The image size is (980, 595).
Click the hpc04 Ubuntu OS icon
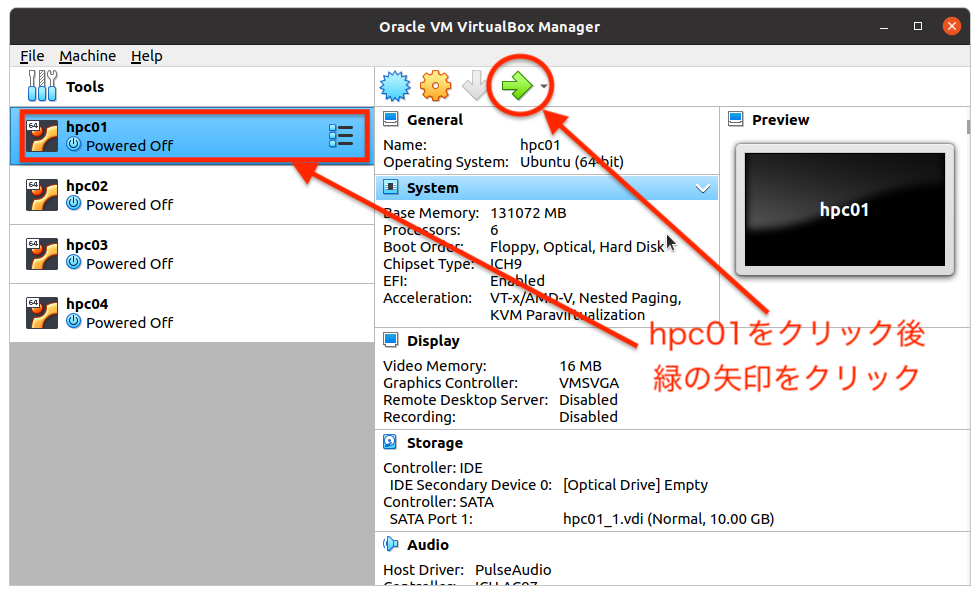coord(42,313)
